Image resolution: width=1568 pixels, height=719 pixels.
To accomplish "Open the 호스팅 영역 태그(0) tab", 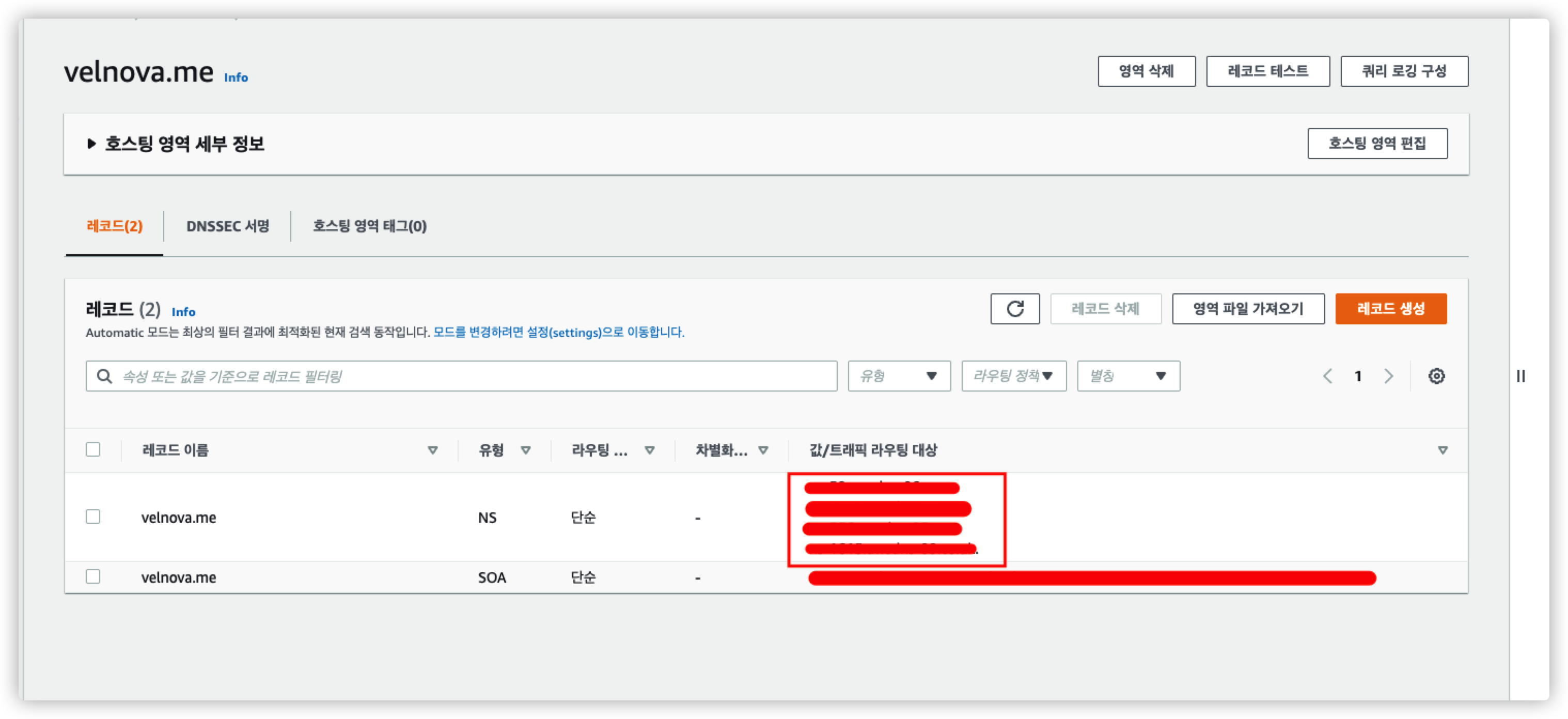I will pos(369,226).
